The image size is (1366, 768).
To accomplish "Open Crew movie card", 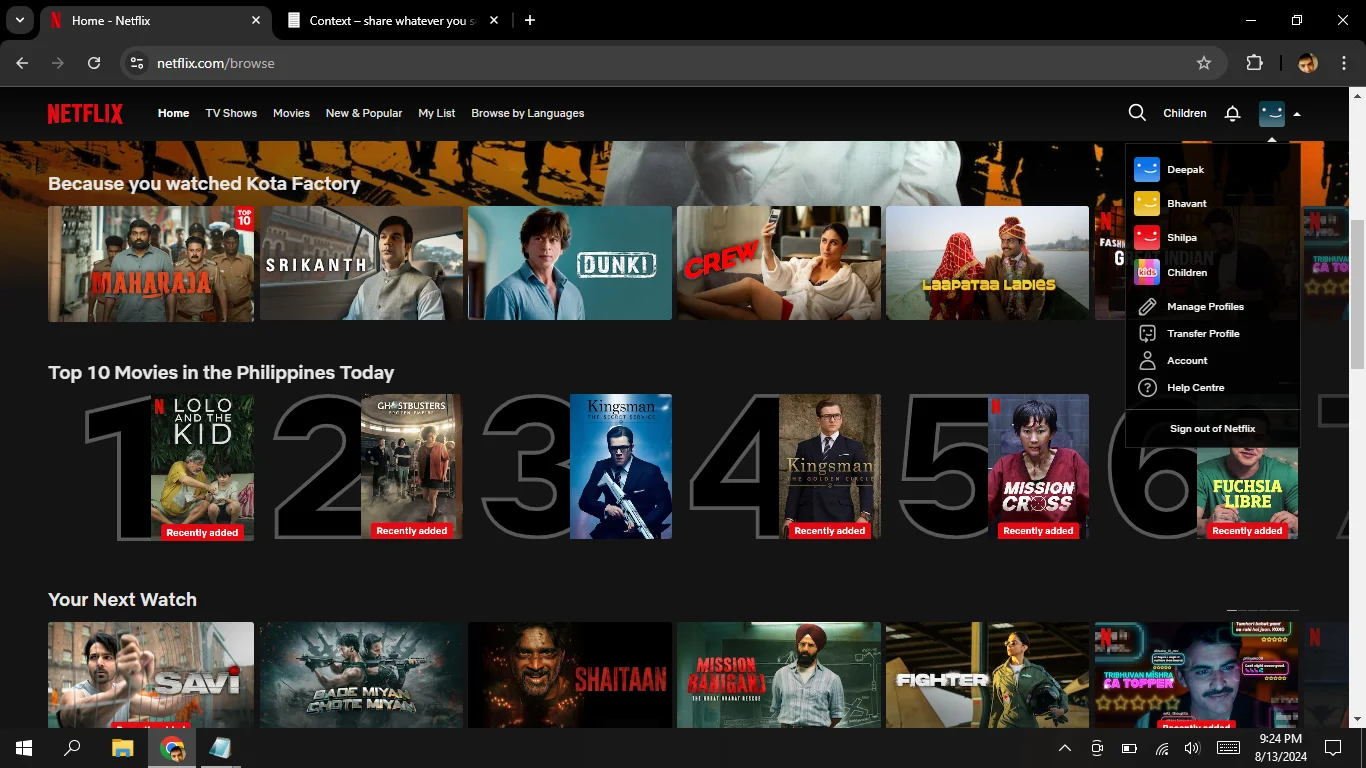I will click(x=779, y=263).
